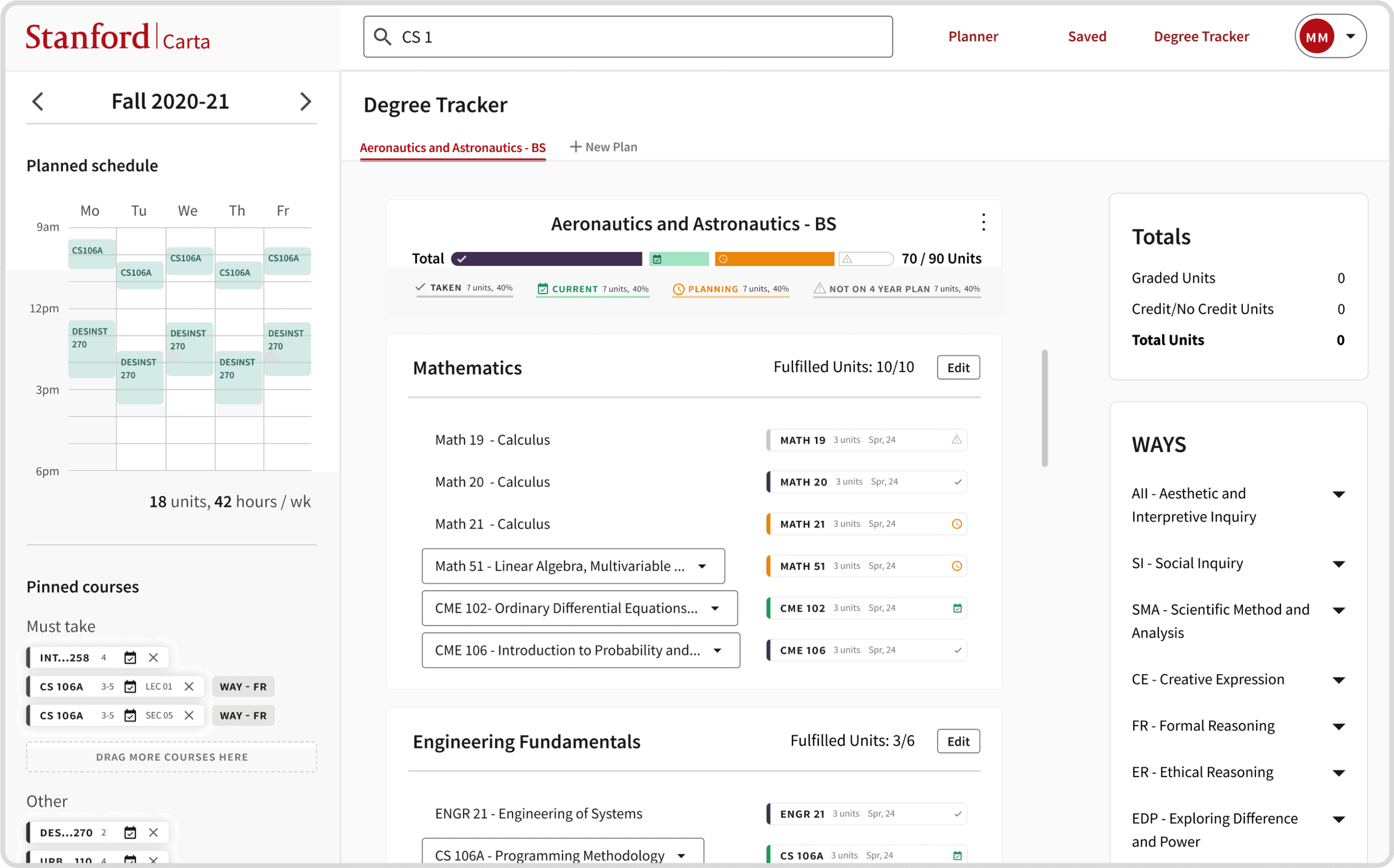The width and height of the screenshot is (1394, 868).
Task: Remove DES...270 from Other pinned courses
Action: (x=153, y=833)
